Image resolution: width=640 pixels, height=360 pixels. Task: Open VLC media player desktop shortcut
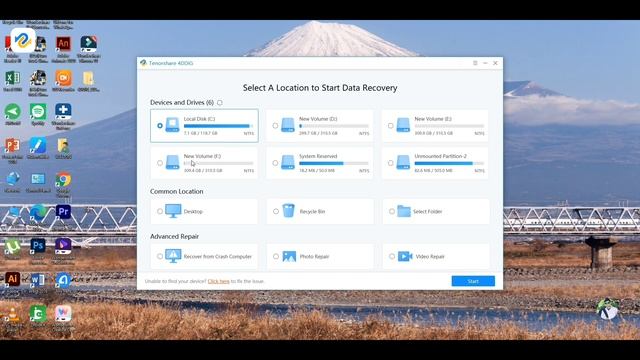(x=13, y=314)
